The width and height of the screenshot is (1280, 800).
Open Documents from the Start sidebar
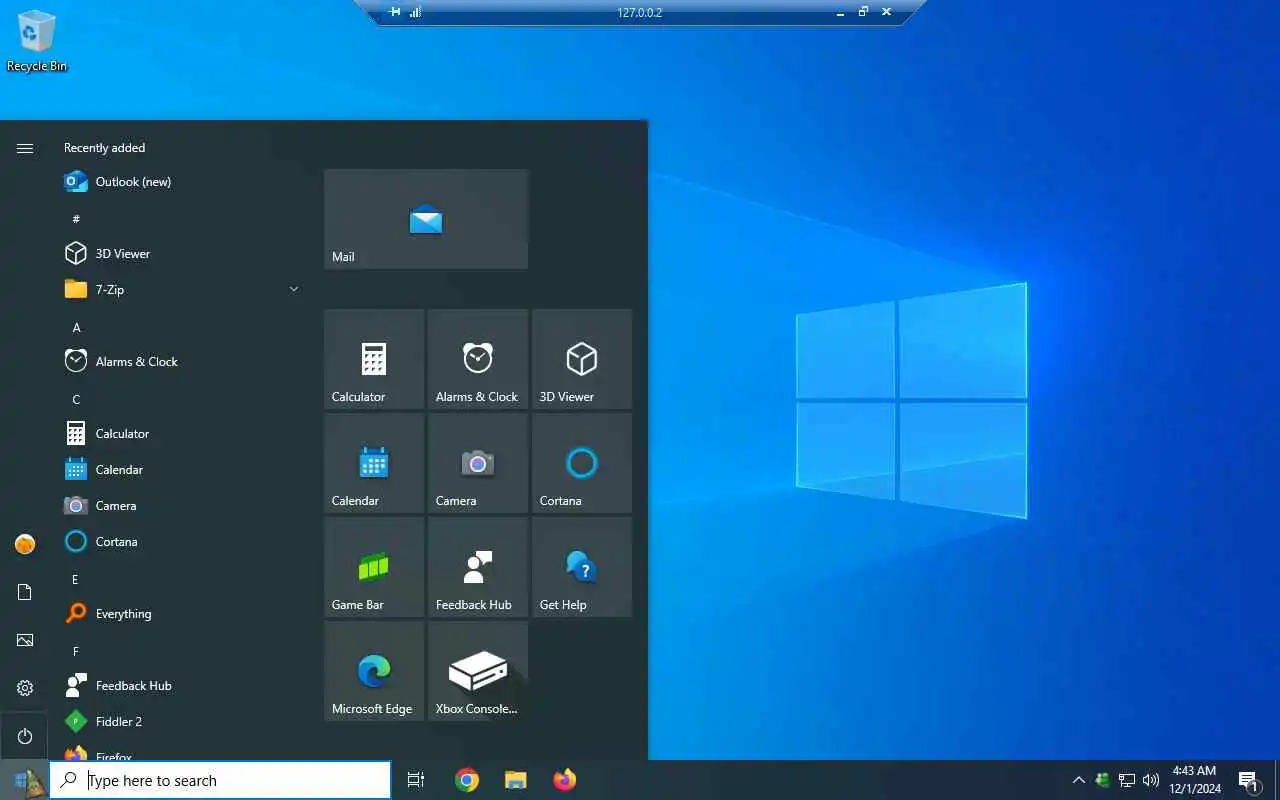tap(25, 592)
